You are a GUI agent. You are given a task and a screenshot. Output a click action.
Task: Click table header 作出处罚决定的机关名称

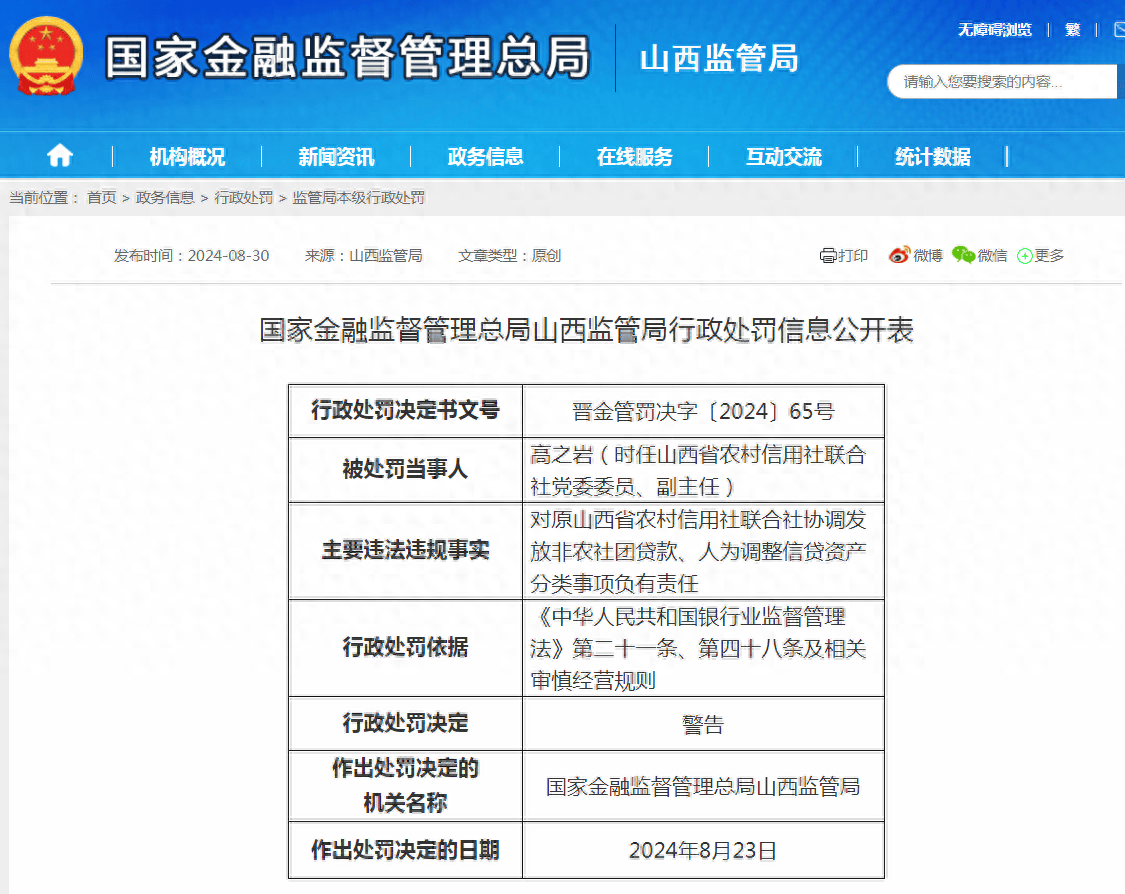pyautogui.click(x=405, y=785)
